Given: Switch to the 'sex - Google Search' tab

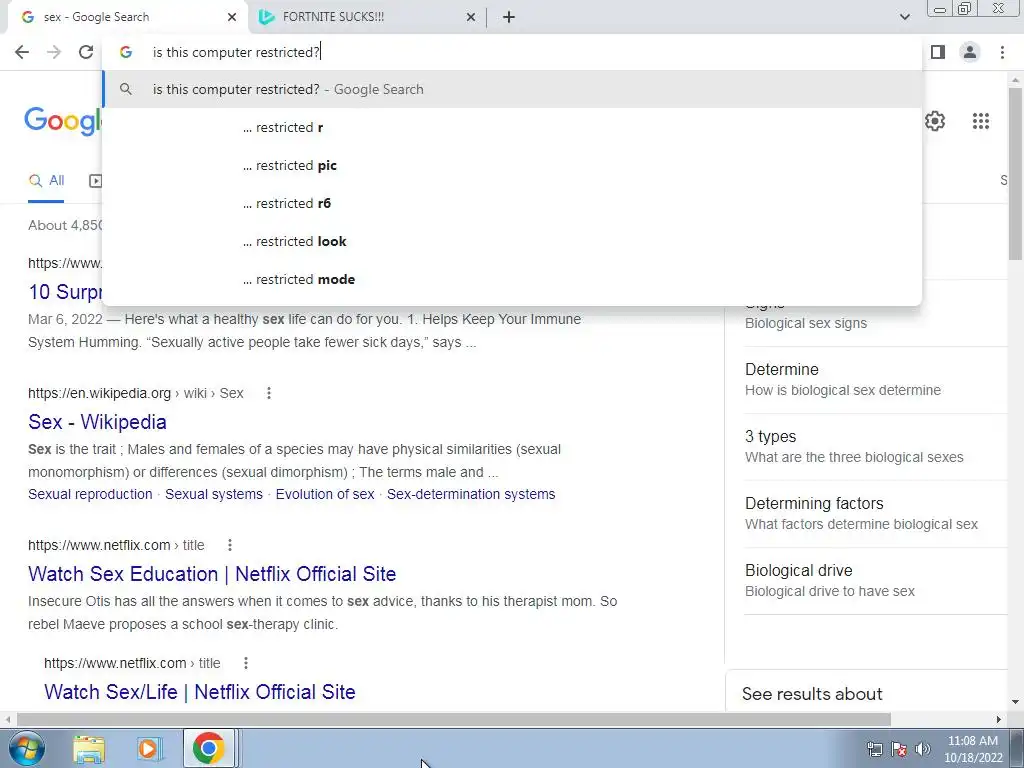Looking at the screenshot, I should [127, 17].
